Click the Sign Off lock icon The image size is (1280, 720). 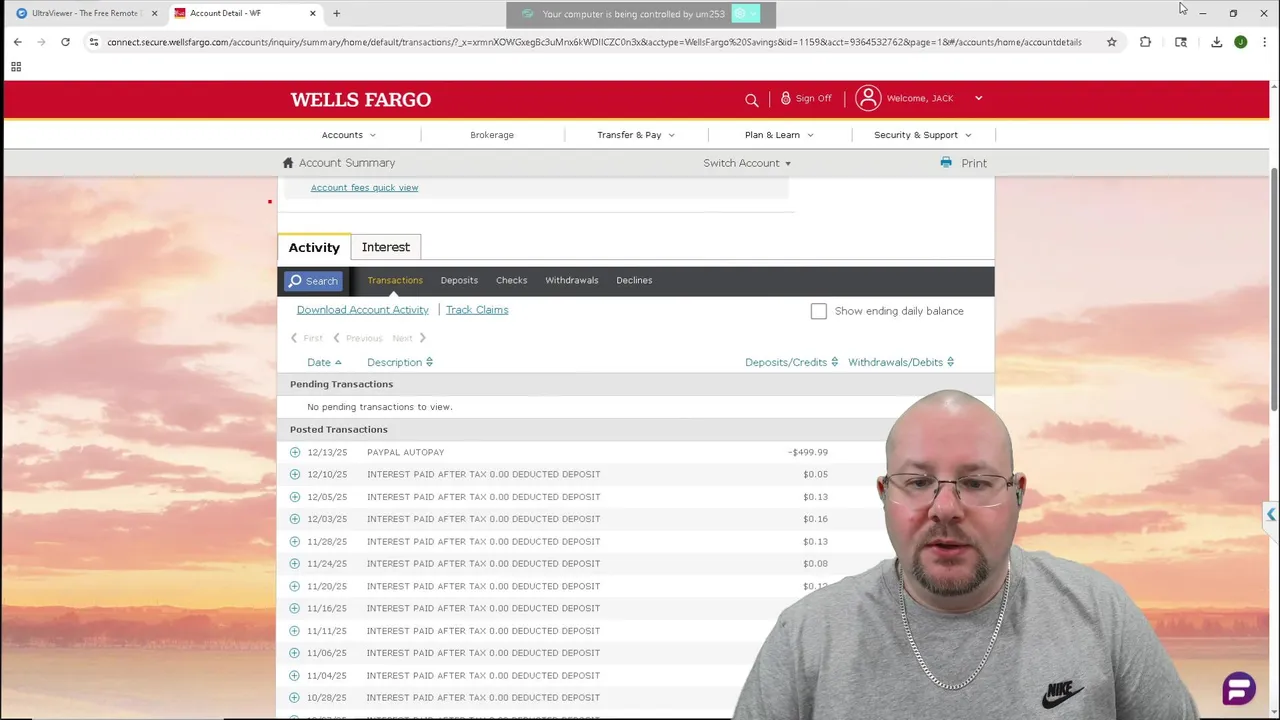point(785,98)
